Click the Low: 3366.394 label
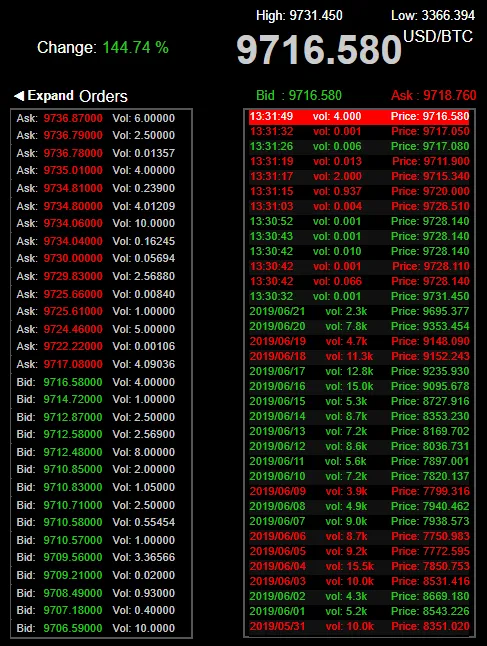Viewport: 487px width, 646px height. pos(433,16)
